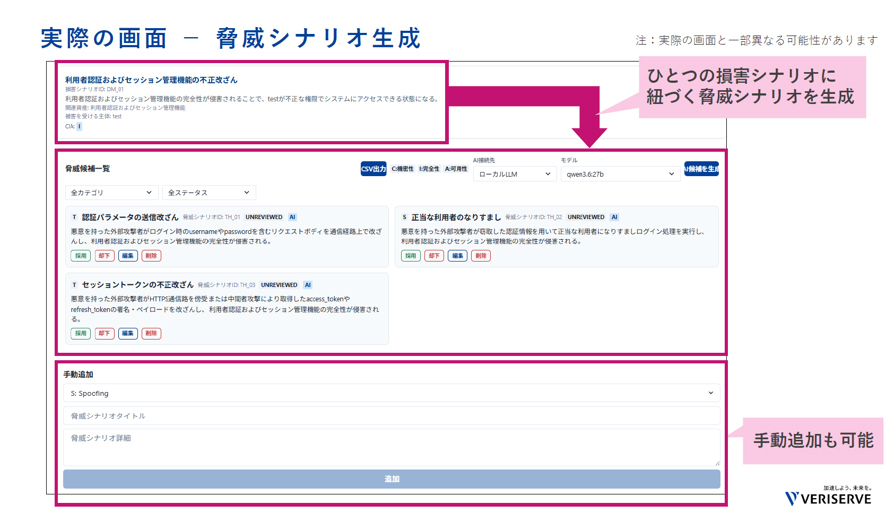The image size is (886, 513).
Task: Delete (削除) the 正当な利用者のなりすまし scenario
Action: (481, 256)
